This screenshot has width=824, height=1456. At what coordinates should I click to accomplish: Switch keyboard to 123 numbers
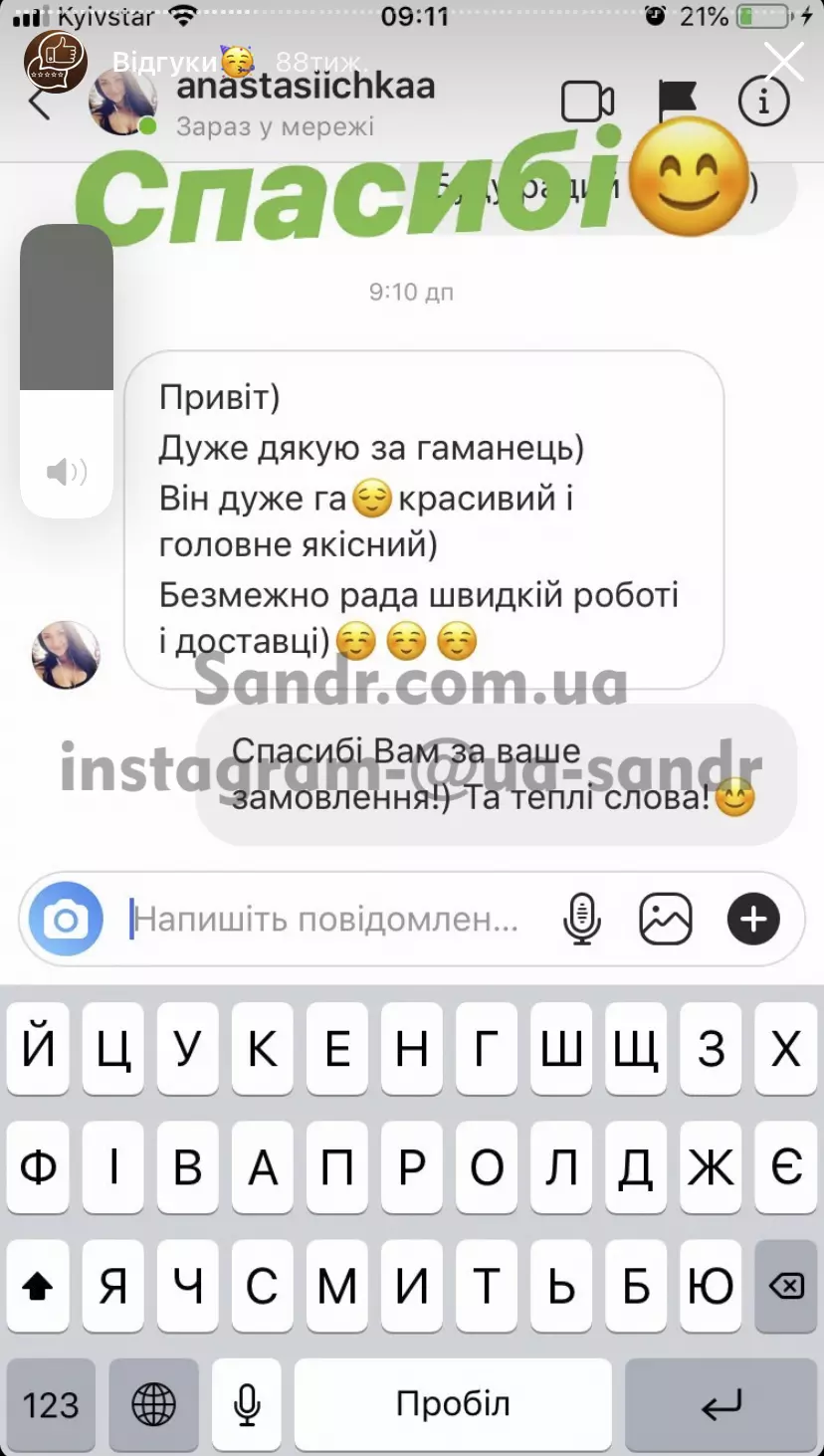click(x=51, y=1405)
